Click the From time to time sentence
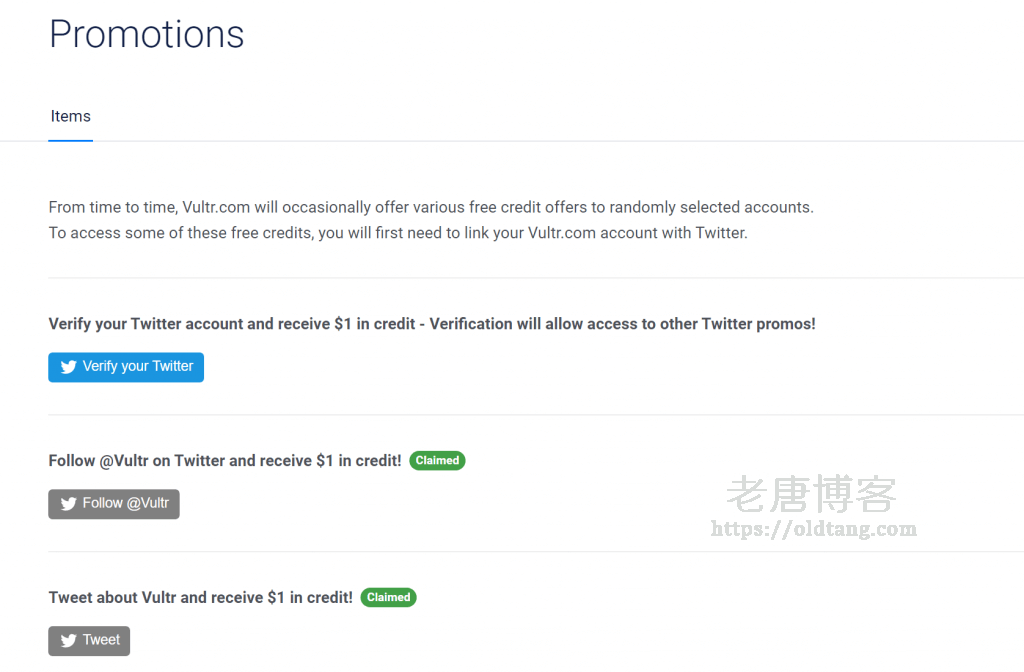 [x=431, y=208]
